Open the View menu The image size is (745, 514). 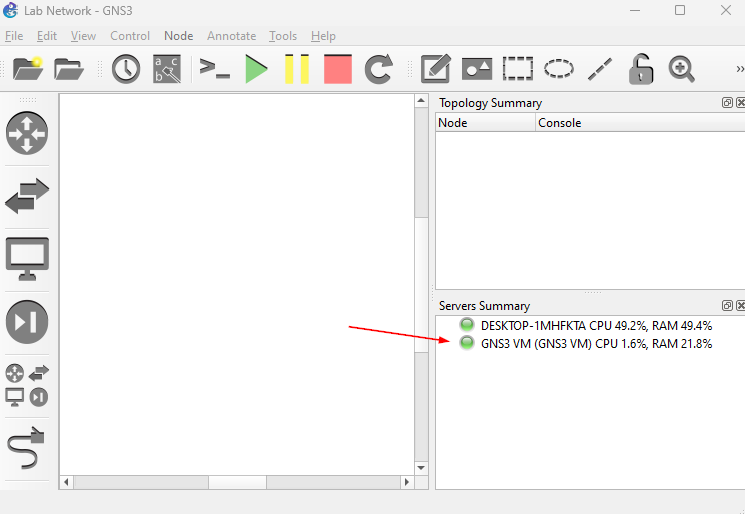(x=83, y=36)
